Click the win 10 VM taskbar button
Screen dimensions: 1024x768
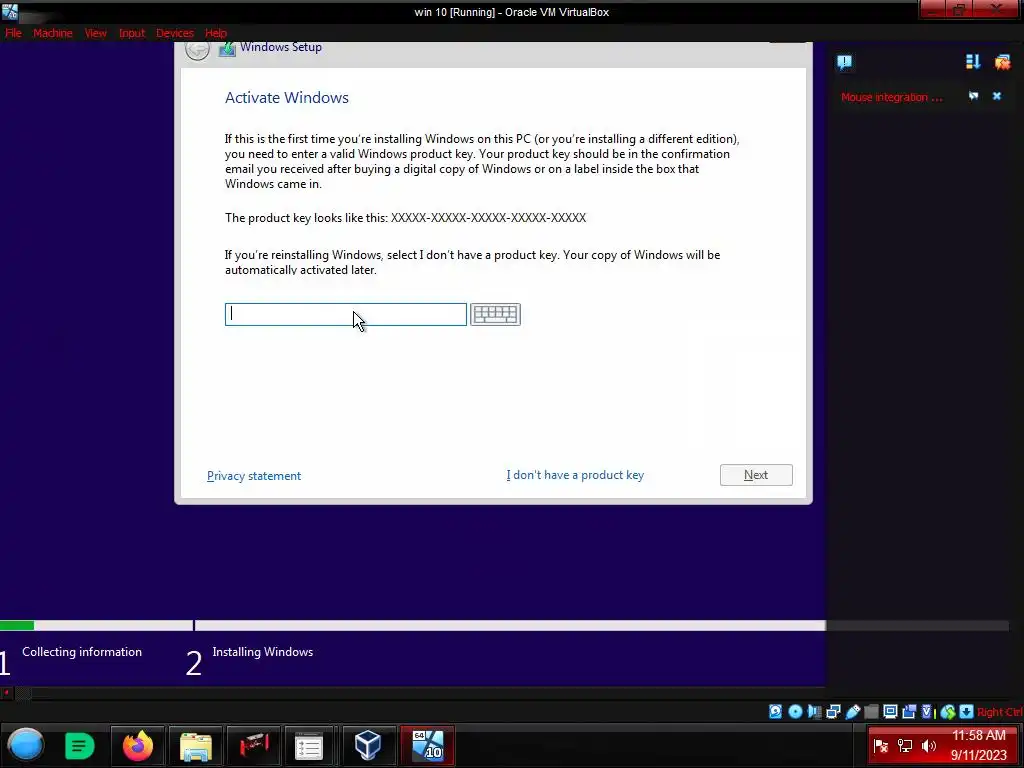coord(427,746)
